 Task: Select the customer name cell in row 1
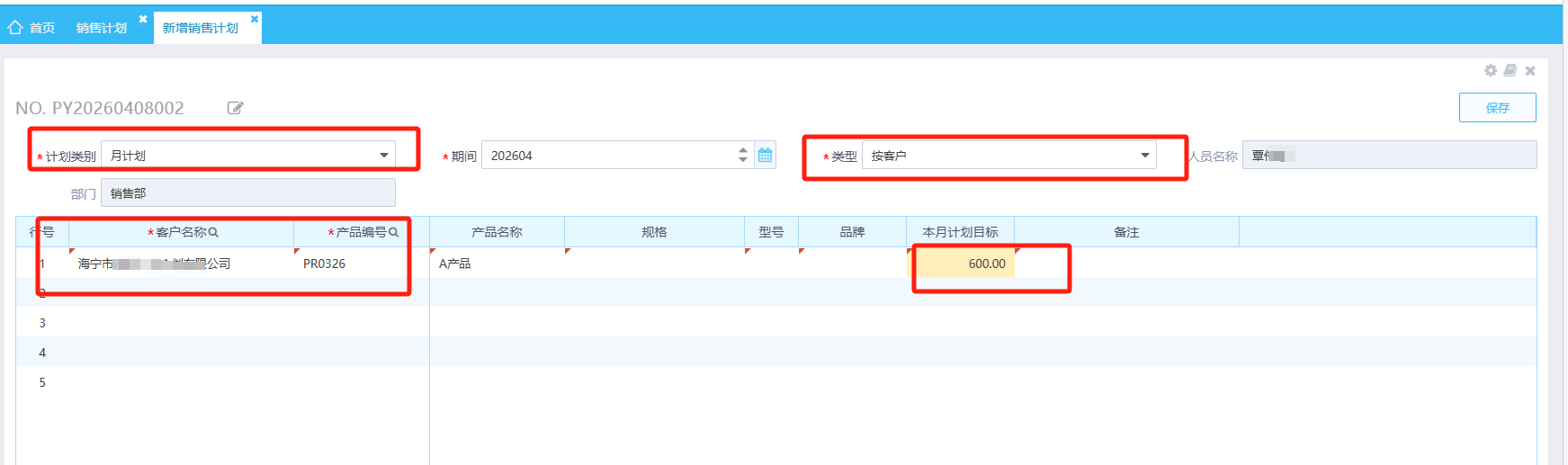[x=182, y=264]
